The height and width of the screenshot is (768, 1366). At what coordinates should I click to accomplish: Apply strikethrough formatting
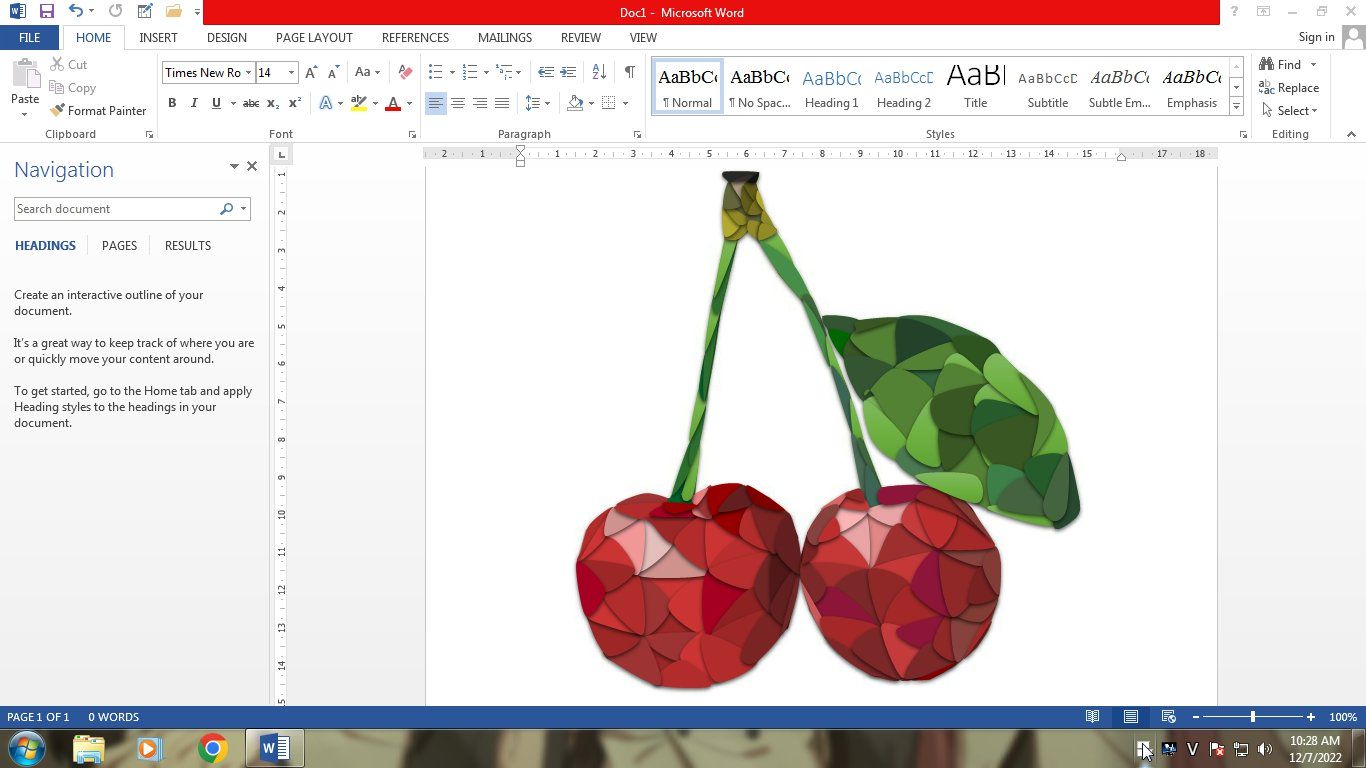click(251, 103)
